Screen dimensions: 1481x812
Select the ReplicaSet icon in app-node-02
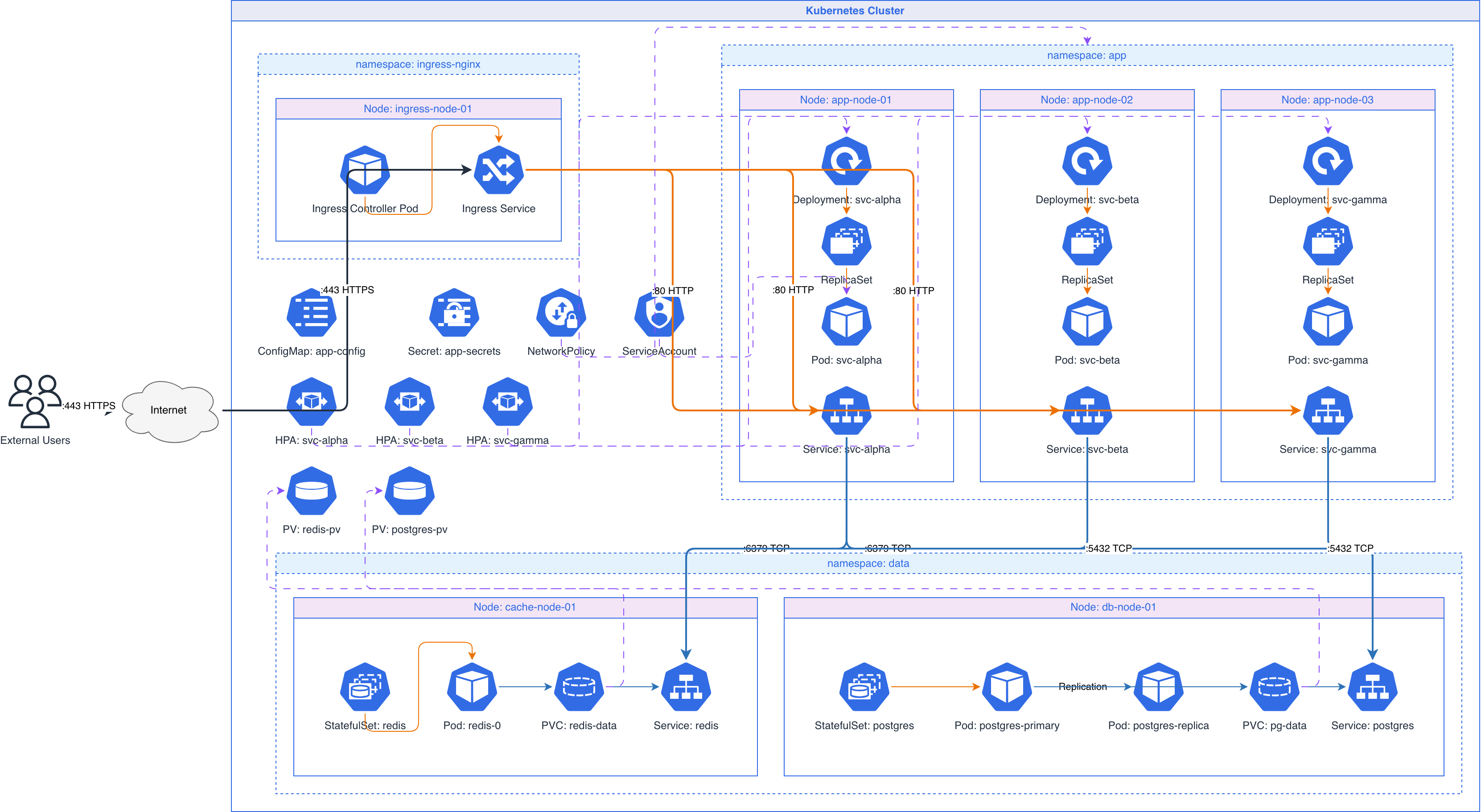(1087, 242)
